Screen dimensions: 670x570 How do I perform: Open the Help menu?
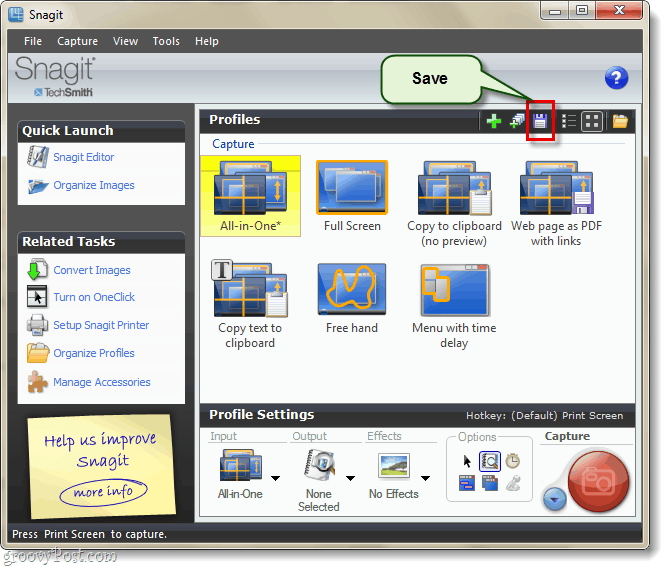(207, 41)
